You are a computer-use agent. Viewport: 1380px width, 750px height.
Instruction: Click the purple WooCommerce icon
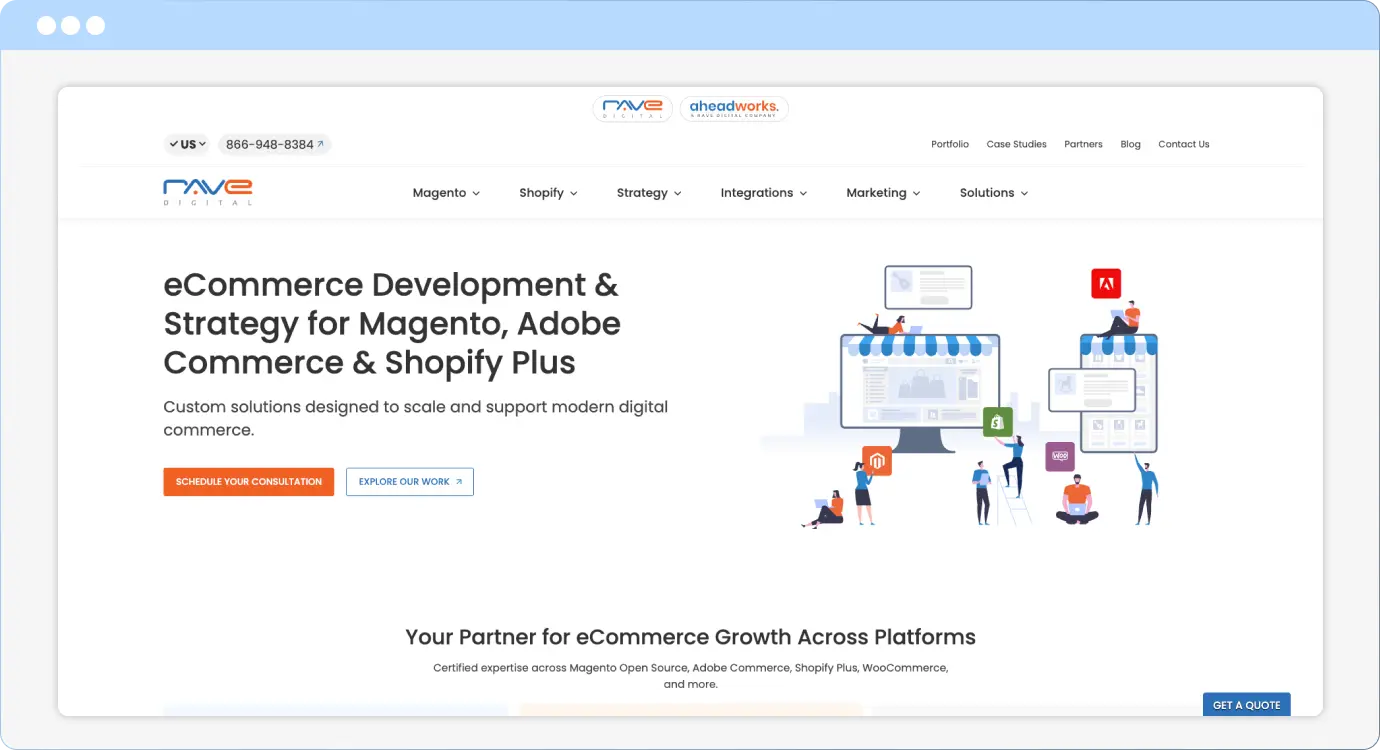1060,456
